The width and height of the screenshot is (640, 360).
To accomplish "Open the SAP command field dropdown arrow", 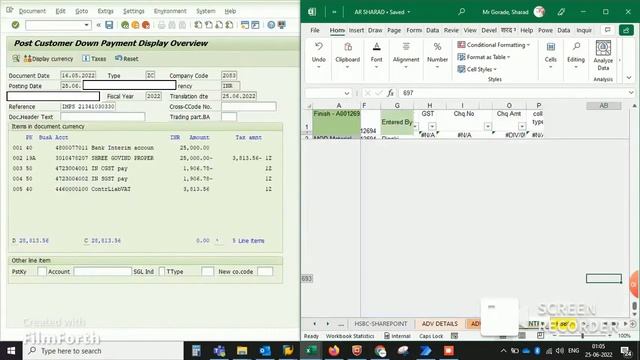I will [87, 25].
